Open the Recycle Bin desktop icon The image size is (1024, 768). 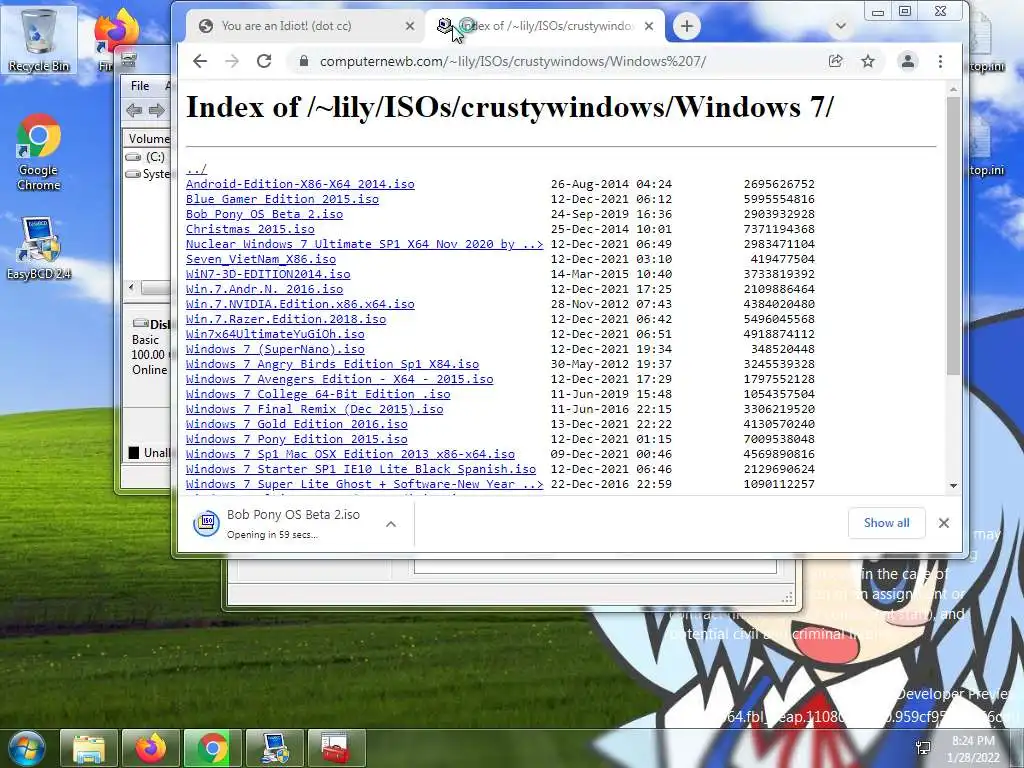coord(39,39)
